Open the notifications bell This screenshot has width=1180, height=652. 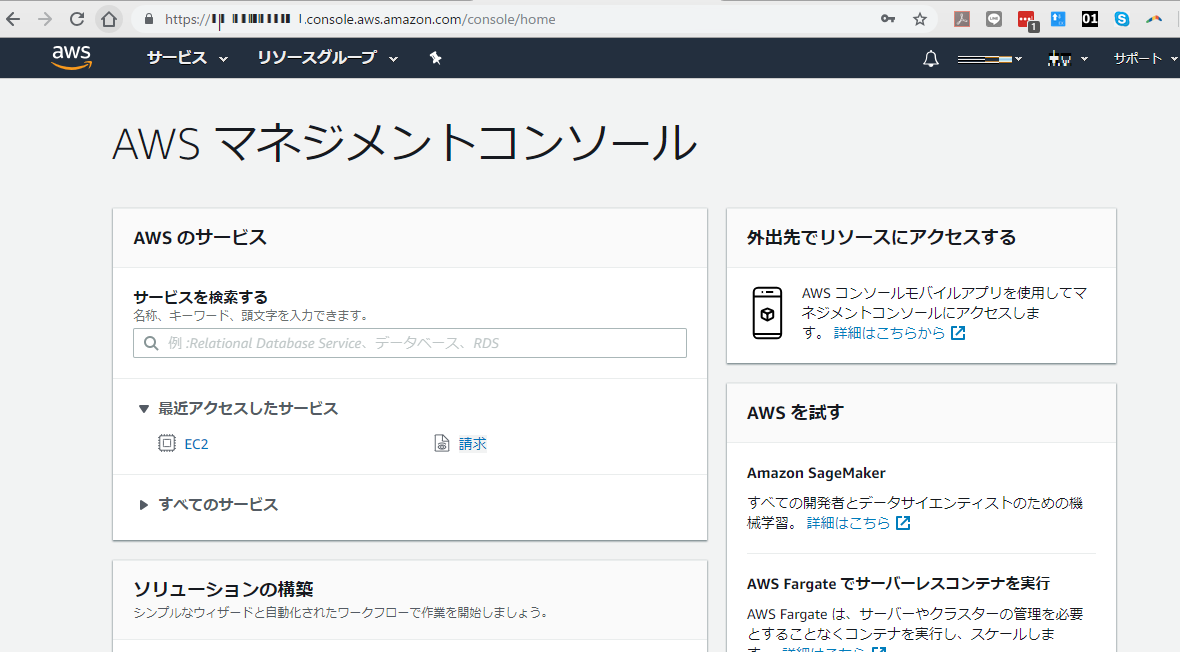(x=931, y=59)
